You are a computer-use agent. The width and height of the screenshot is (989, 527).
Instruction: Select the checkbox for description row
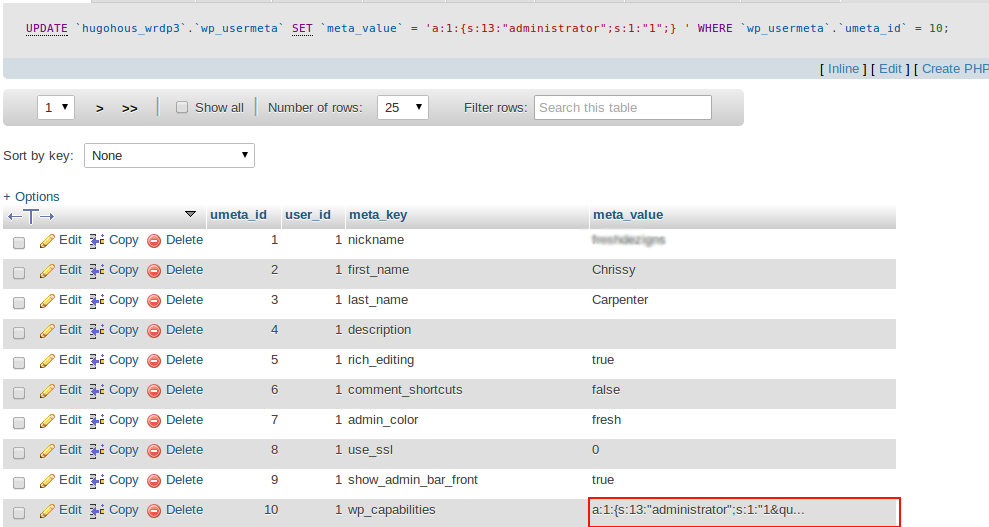19,332
